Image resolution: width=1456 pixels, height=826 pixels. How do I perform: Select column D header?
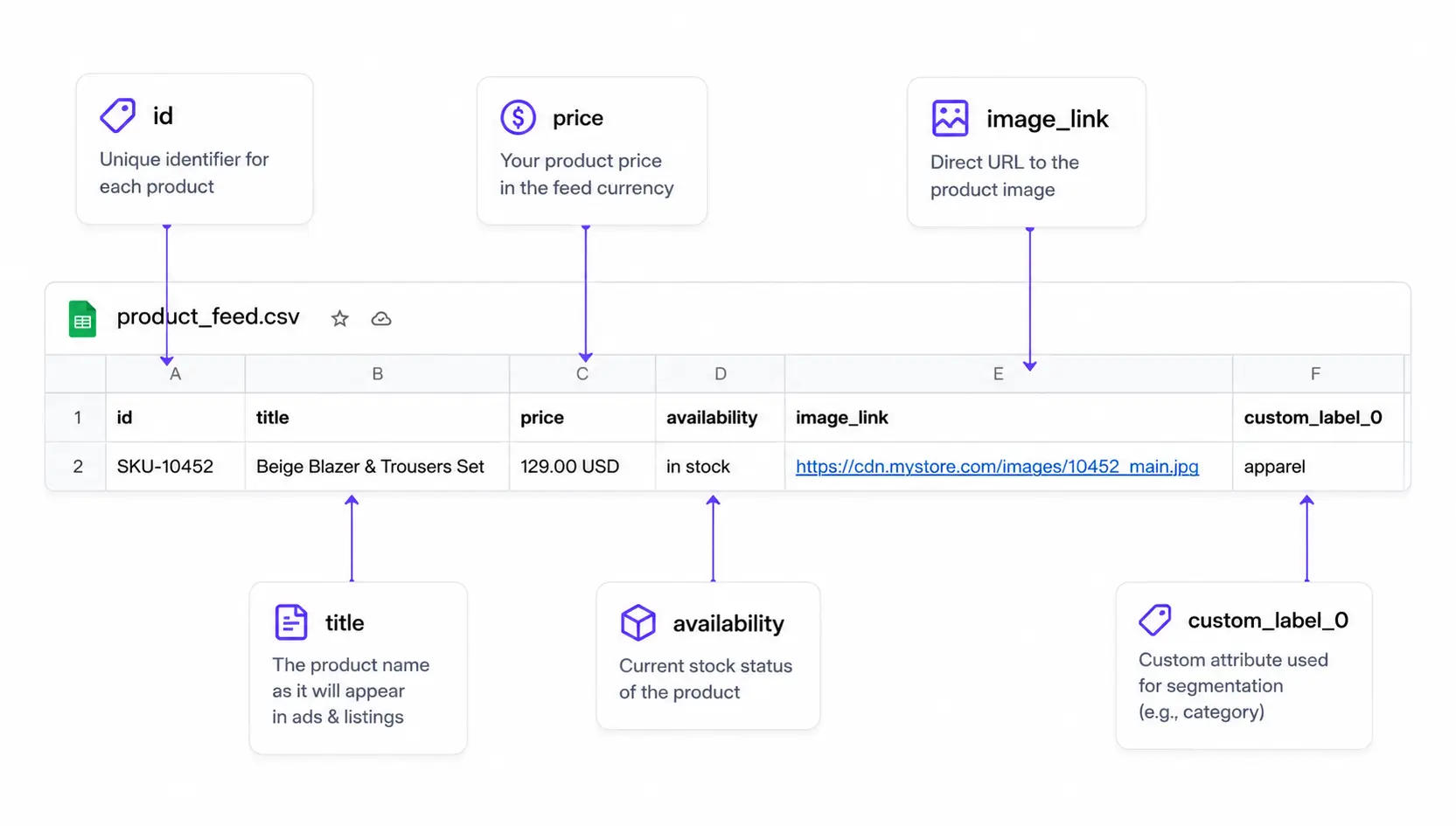pyautogui.click(x=721, y=374)
